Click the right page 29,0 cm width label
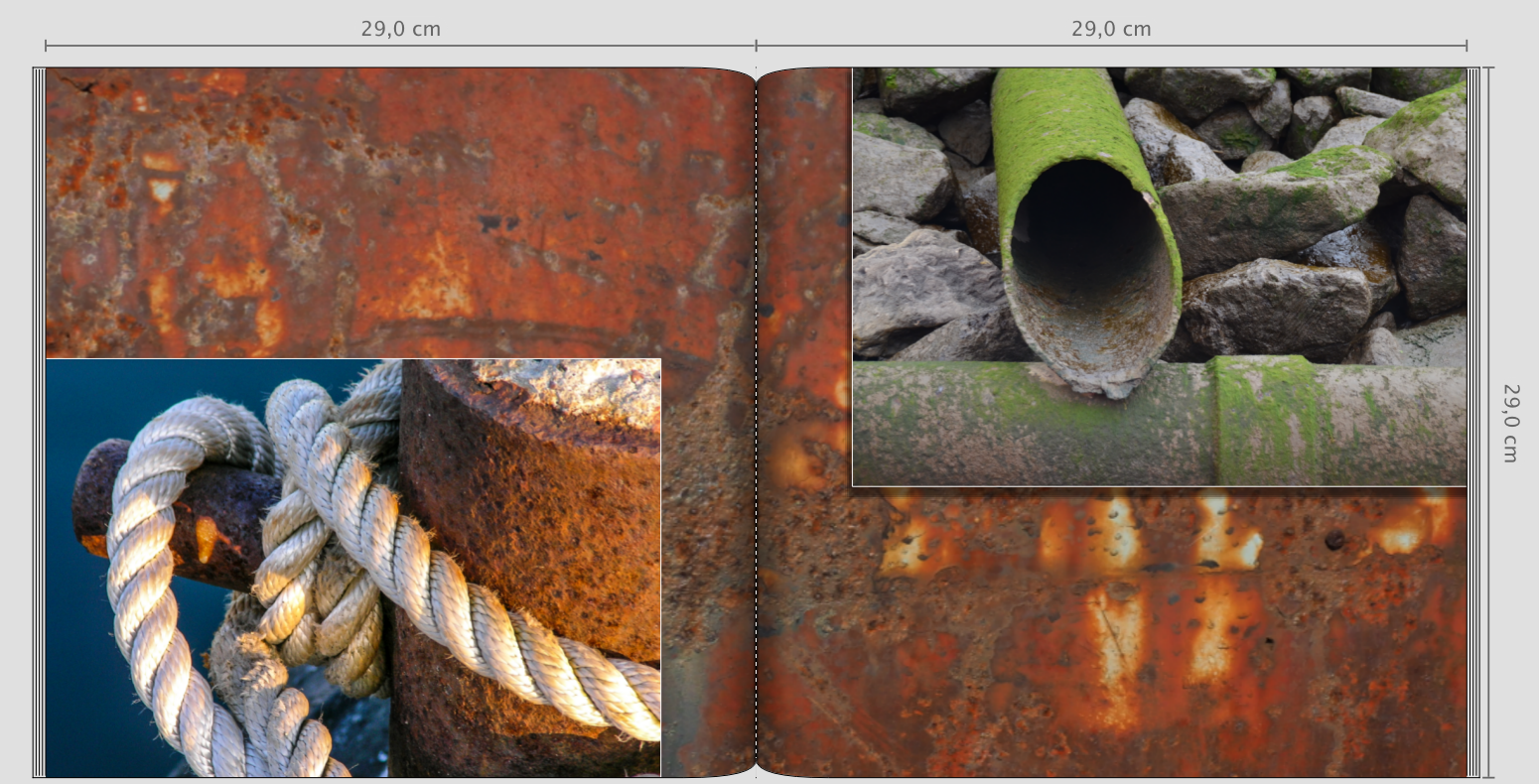Screen dimensions: 1539x784 pyautogui.click(x=1111, y=29)
